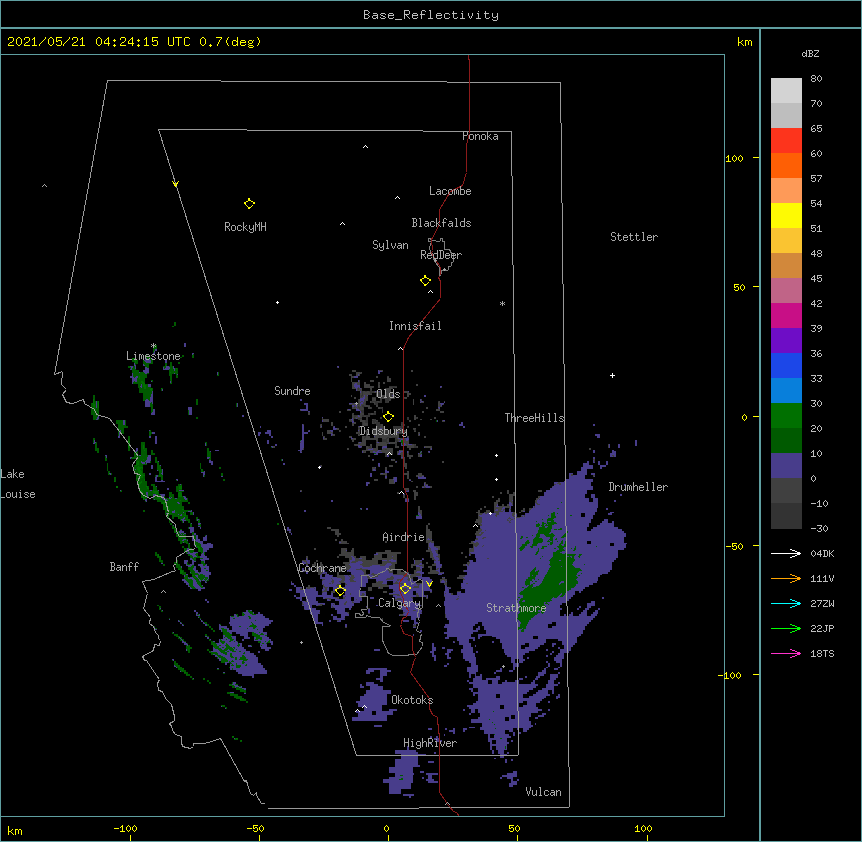The height and width of the screenshot is (842, 862).
Task: Click the Sylvan city label
Action: [390, 245]
